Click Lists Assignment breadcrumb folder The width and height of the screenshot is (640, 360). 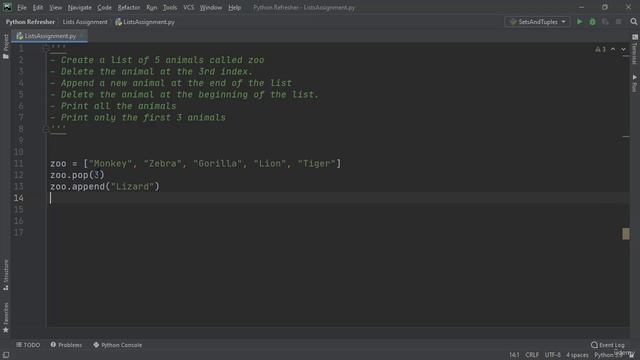point(85,22)
